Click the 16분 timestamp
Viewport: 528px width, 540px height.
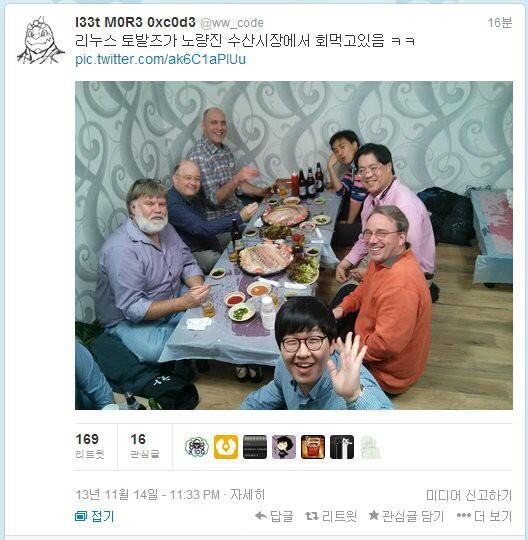(x=500, y=23)
